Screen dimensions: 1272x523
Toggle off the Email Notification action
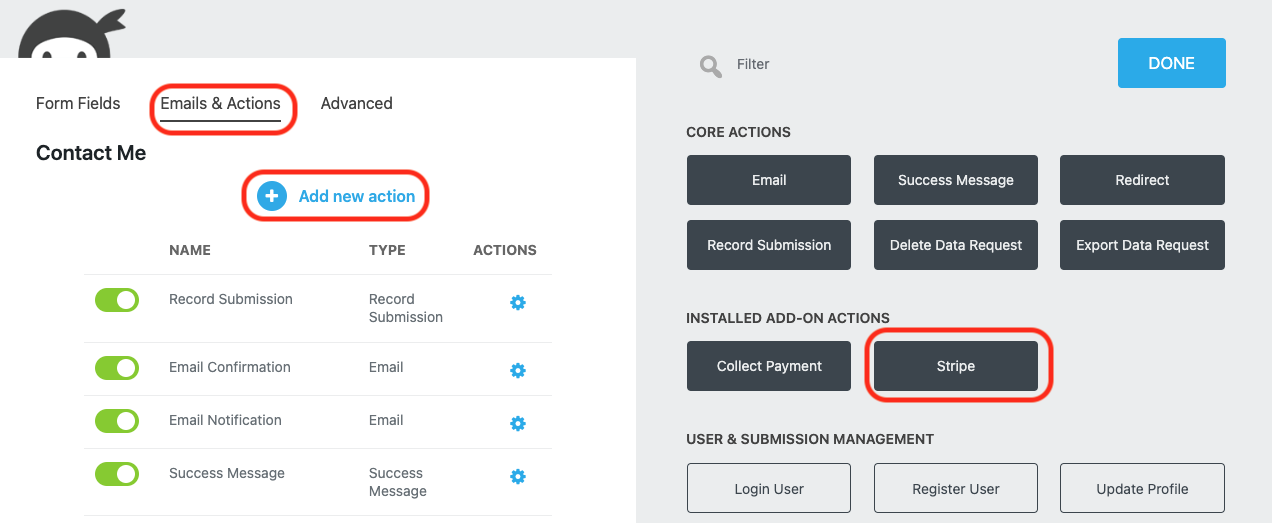click(117, 421)
